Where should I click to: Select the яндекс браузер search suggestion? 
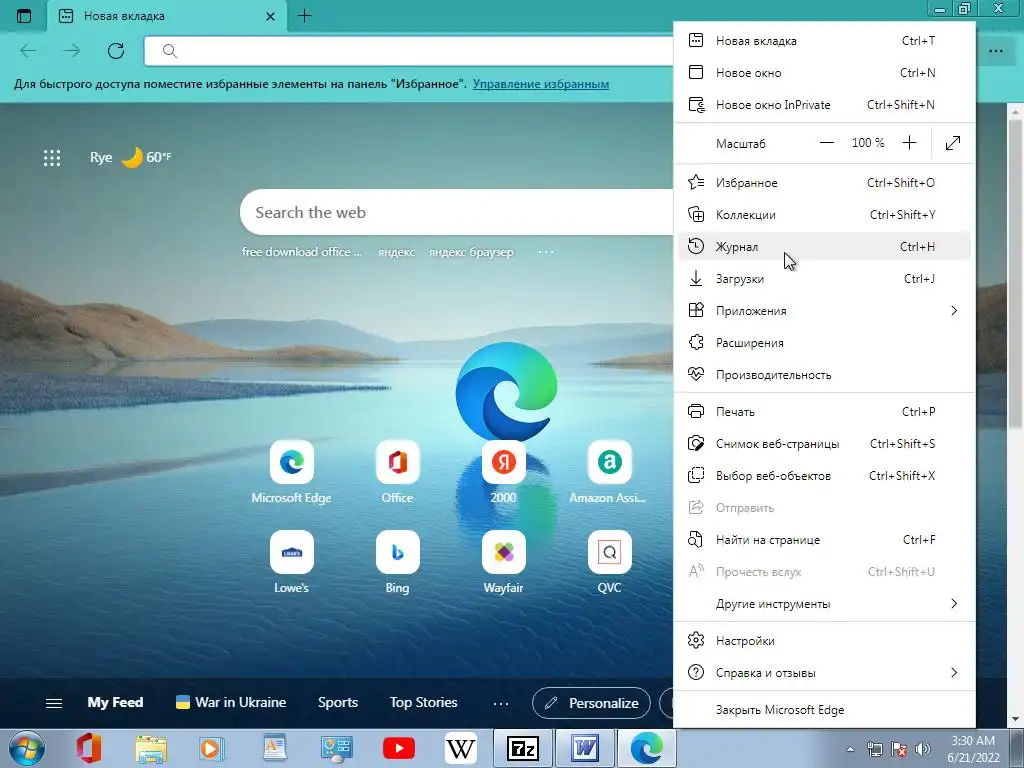click(x=471, y=252)
